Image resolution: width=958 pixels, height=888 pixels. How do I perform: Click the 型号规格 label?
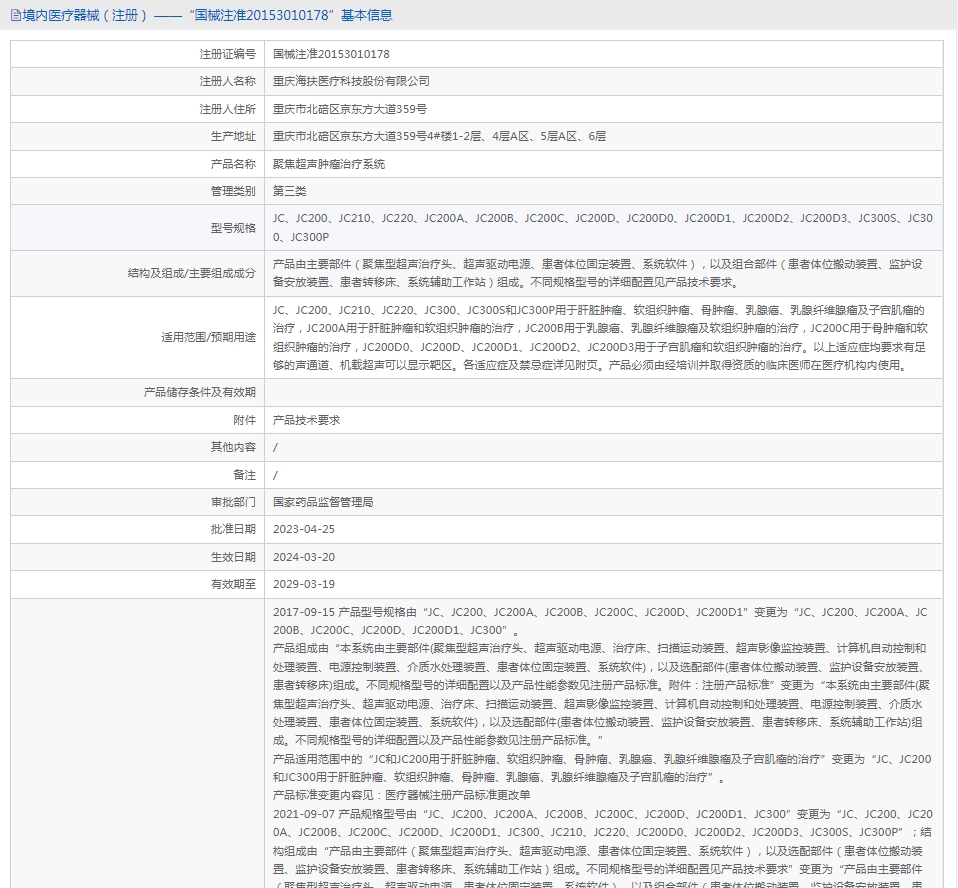click(233, 228)
